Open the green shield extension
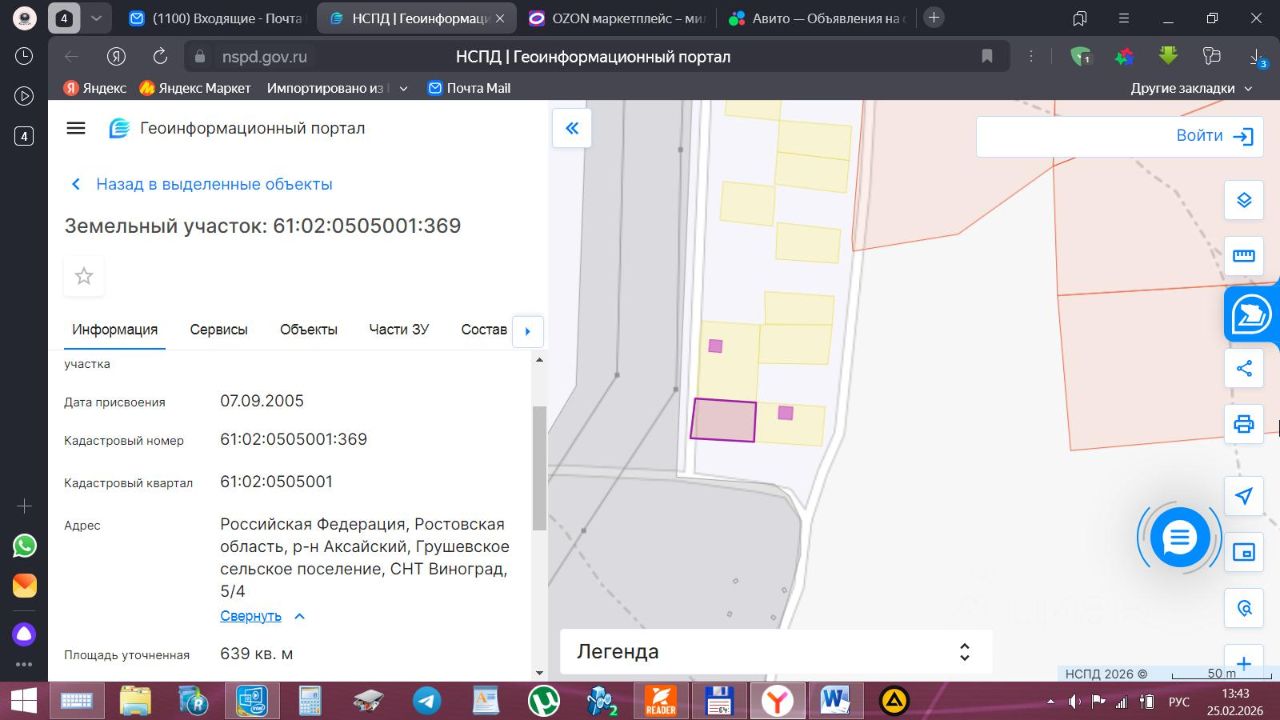 (x=1081, y=56)
